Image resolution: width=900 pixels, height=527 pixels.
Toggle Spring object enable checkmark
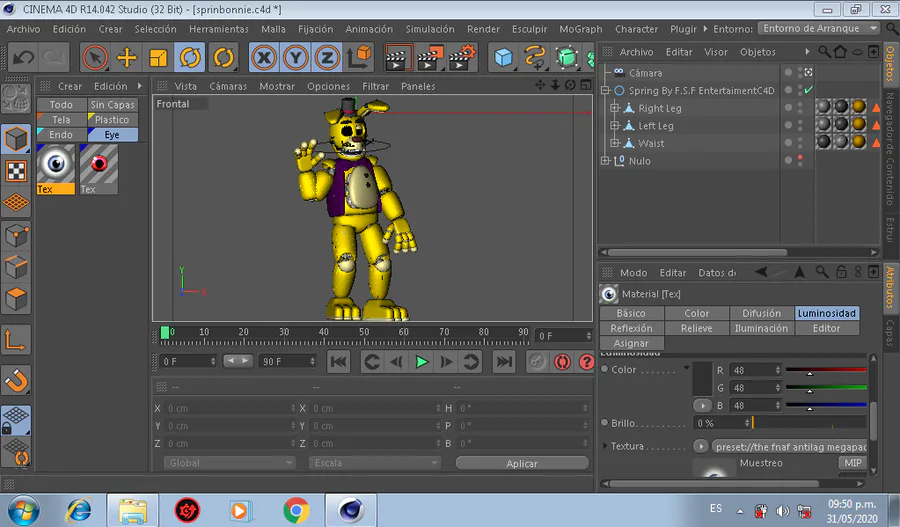click(x=809, y=90)
